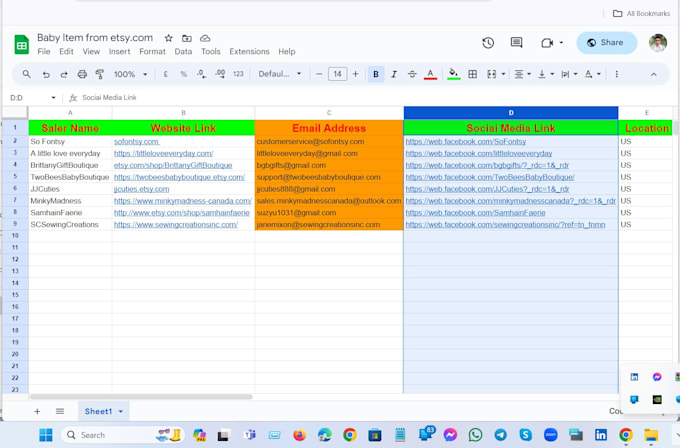Decrease the font size
The image size is (680, 448).
319,74
